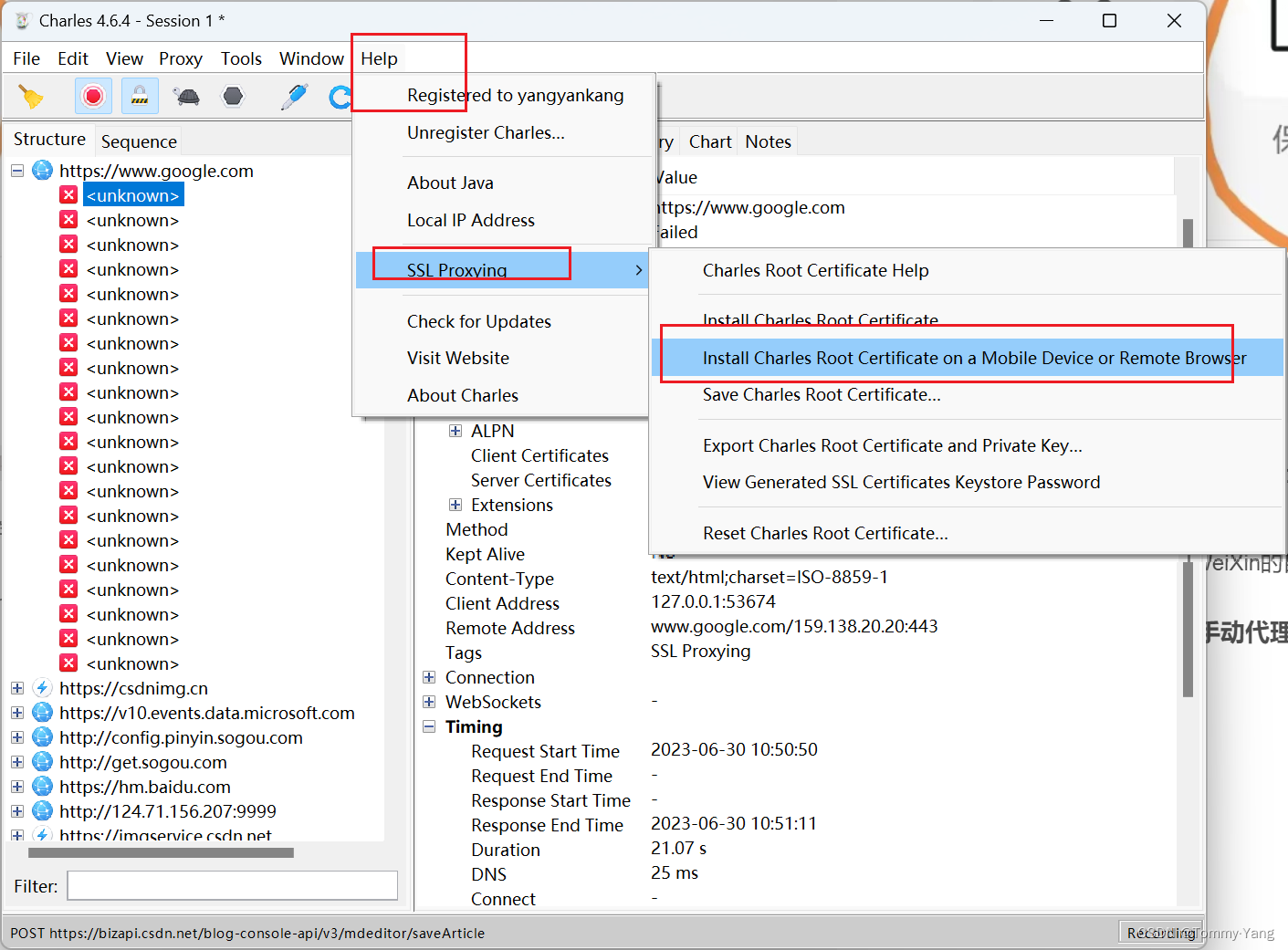Viewport: 1288px width, 950px height.
Task: Click the Compose pen icon
Action: pyautogui.click(x=294, y=96)
